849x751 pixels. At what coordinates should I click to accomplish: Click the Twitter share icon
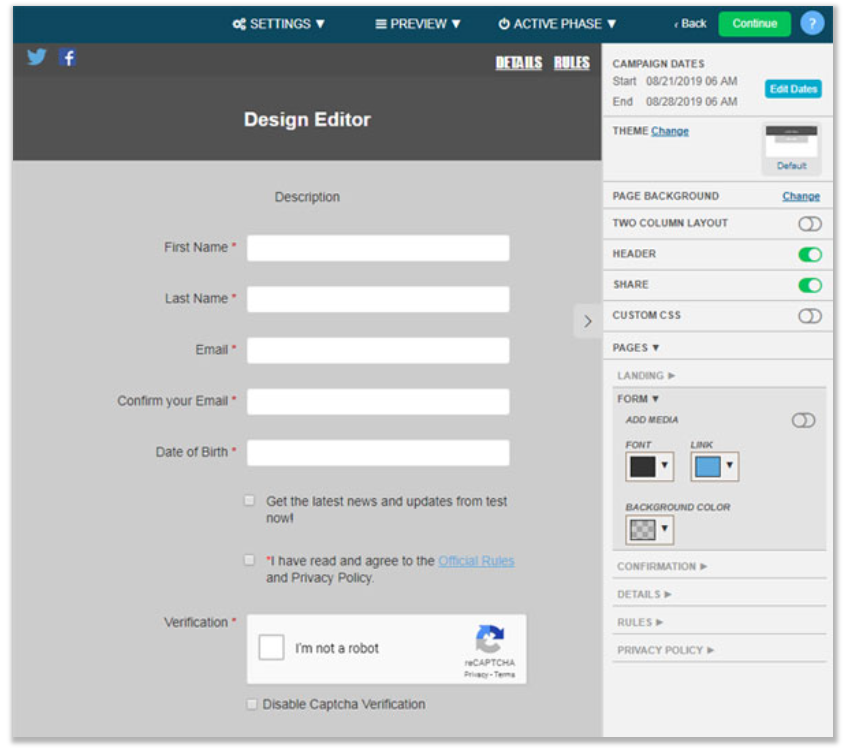(37, 56)
